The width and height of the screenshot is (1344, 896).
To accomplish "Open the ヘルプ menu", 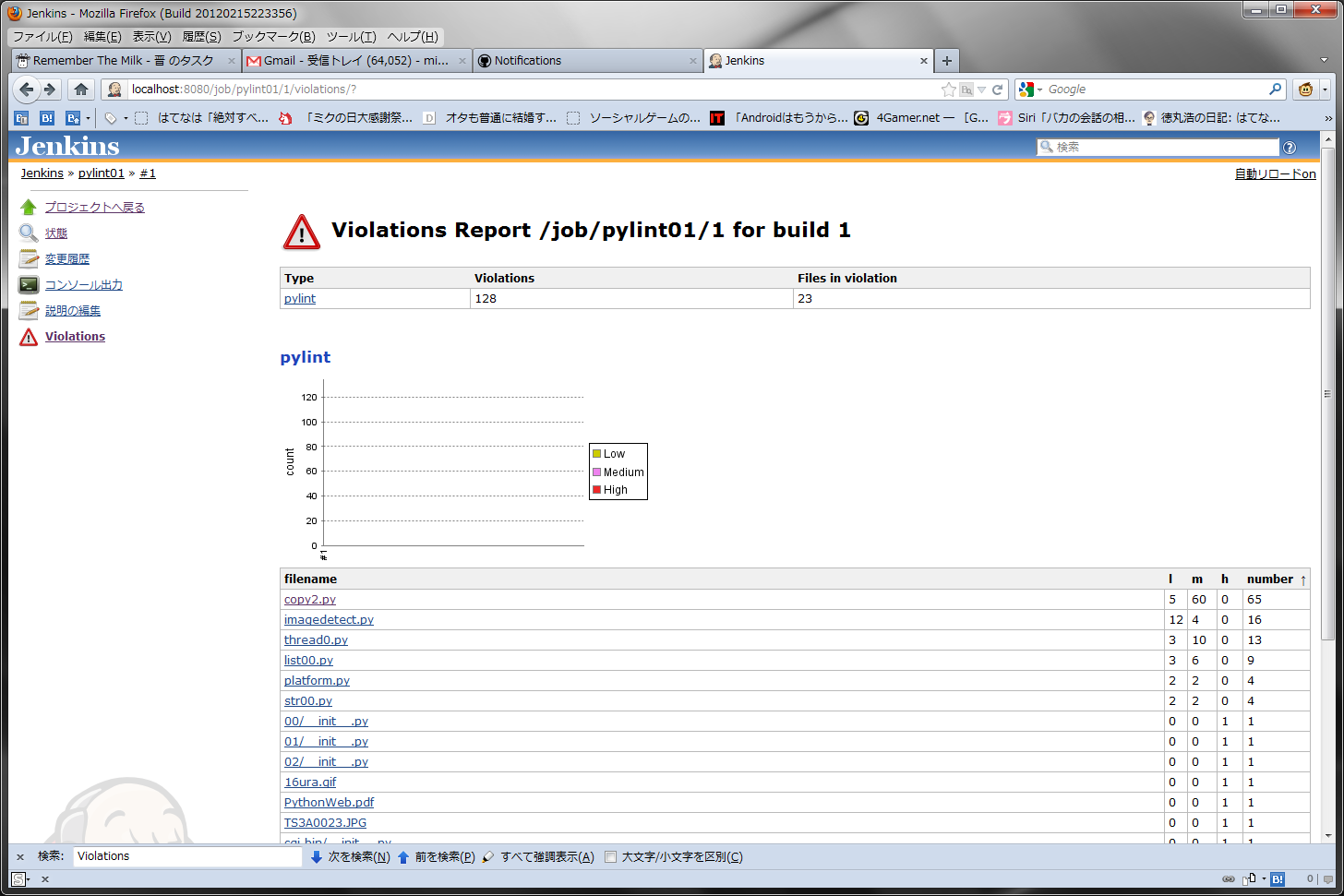I will [413, 37].
